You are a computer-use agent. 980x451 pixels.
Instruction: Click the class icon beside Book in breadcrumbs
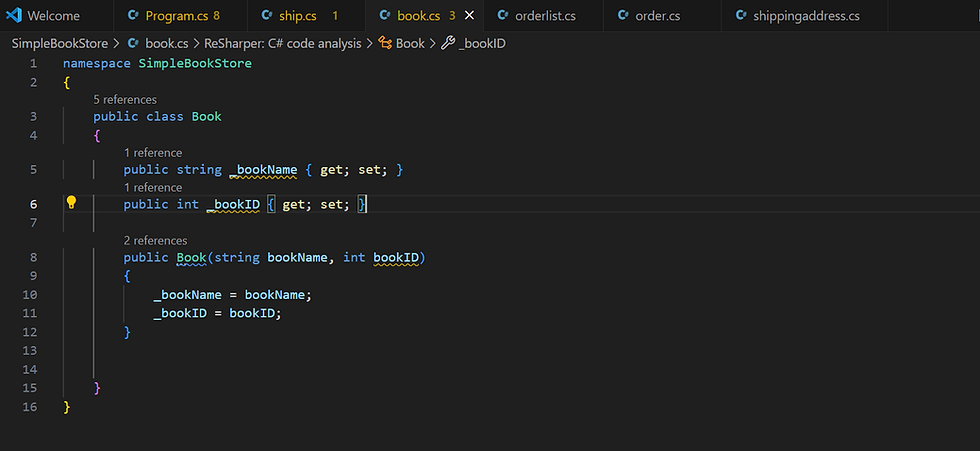(384, 43)
